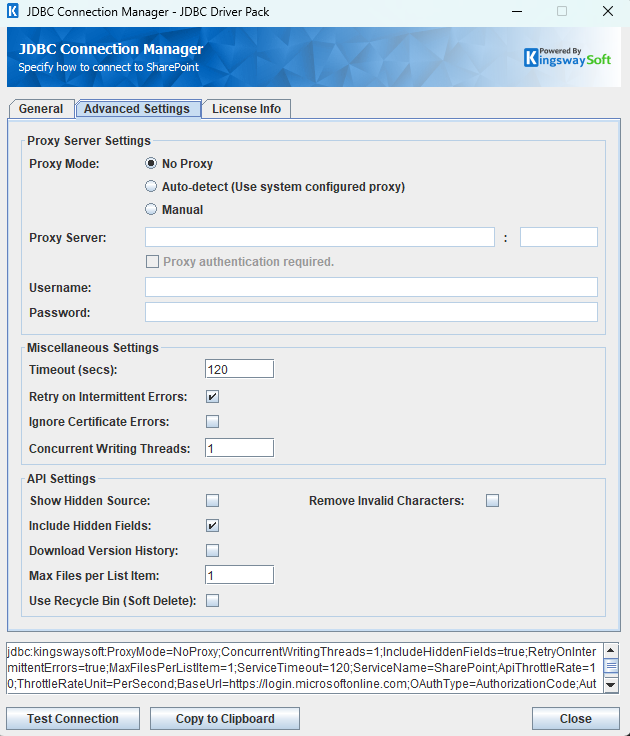Viewport: 630px width, 736px height.
Task: Minimize the JDBC Connection Manager window
Action: 517,11
